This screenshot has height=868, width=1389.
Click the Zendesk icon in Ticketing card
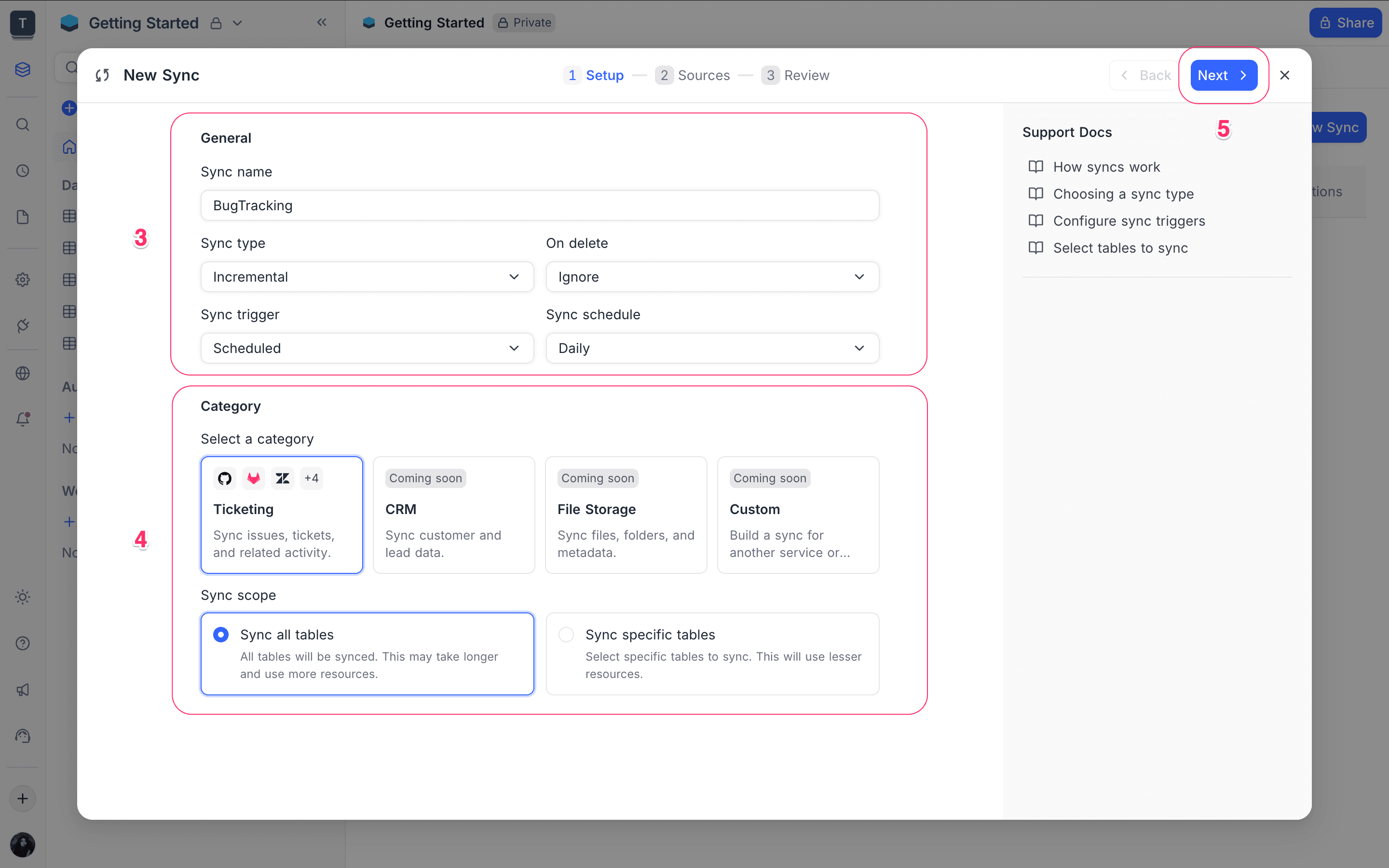coord(283,478)
